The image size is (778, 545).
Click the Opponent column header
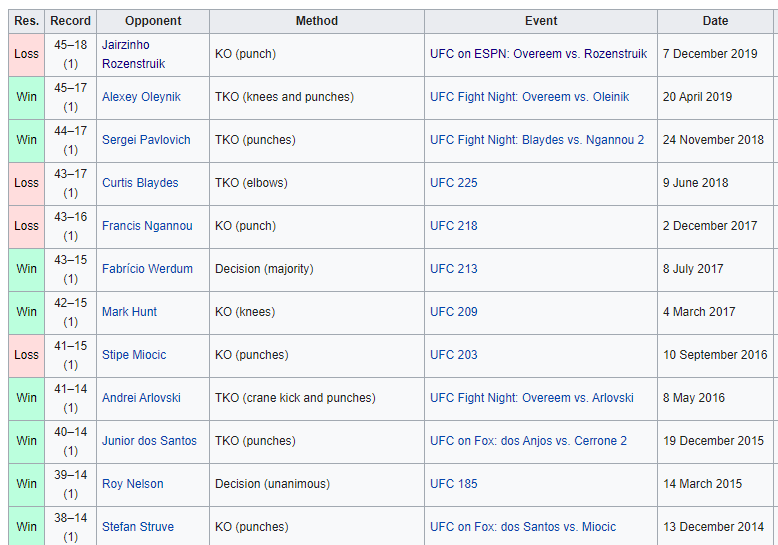point(153,21)
